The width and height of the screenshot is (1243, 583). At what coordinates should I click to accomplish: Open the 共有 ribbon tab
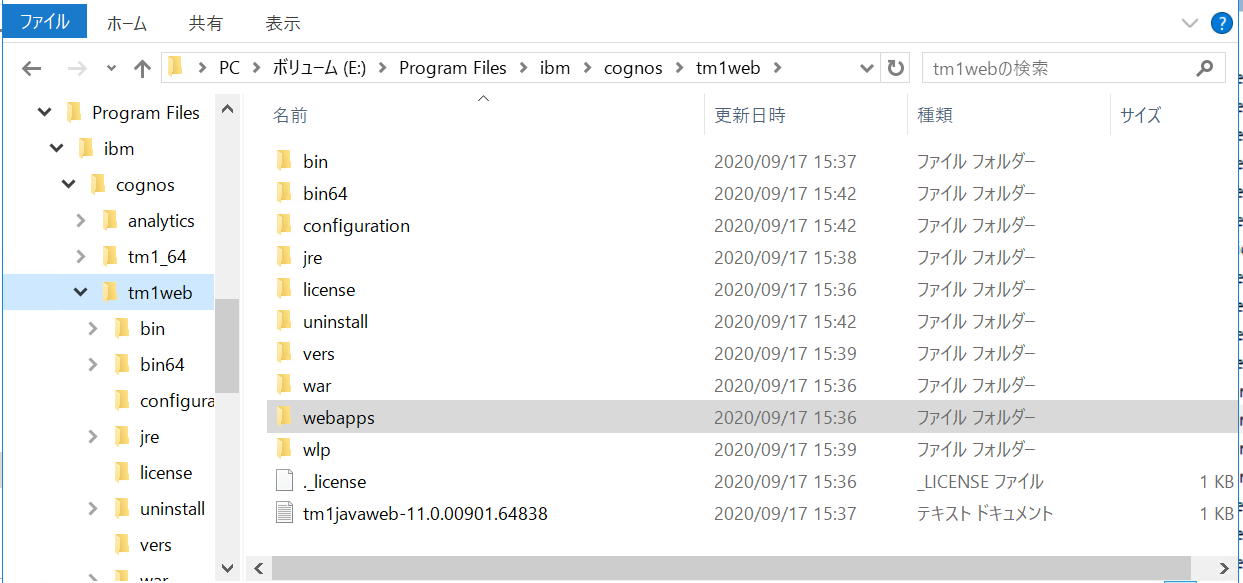pos(206,23)
